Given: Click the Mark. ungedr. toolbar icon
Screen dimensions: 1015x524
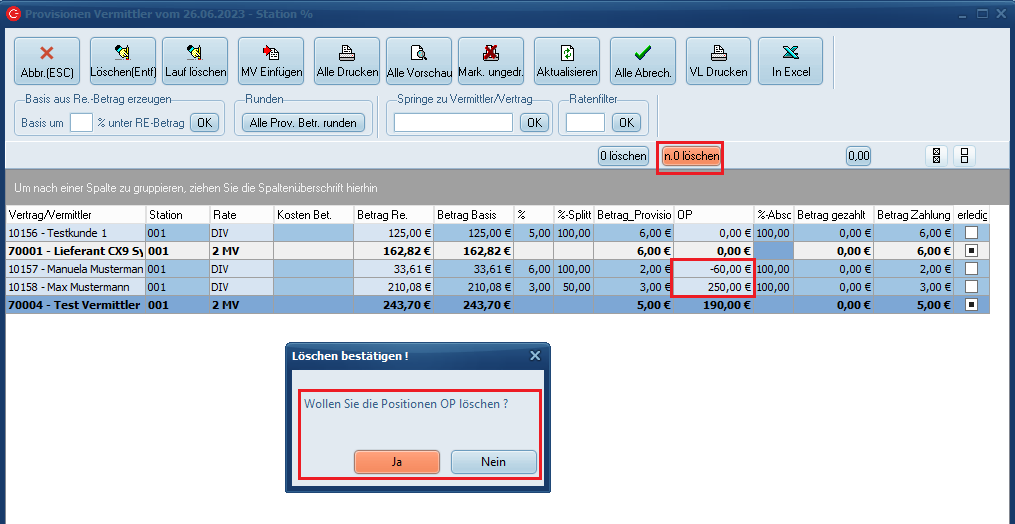Looking at the screenshot, I should (x=491, y=62).
